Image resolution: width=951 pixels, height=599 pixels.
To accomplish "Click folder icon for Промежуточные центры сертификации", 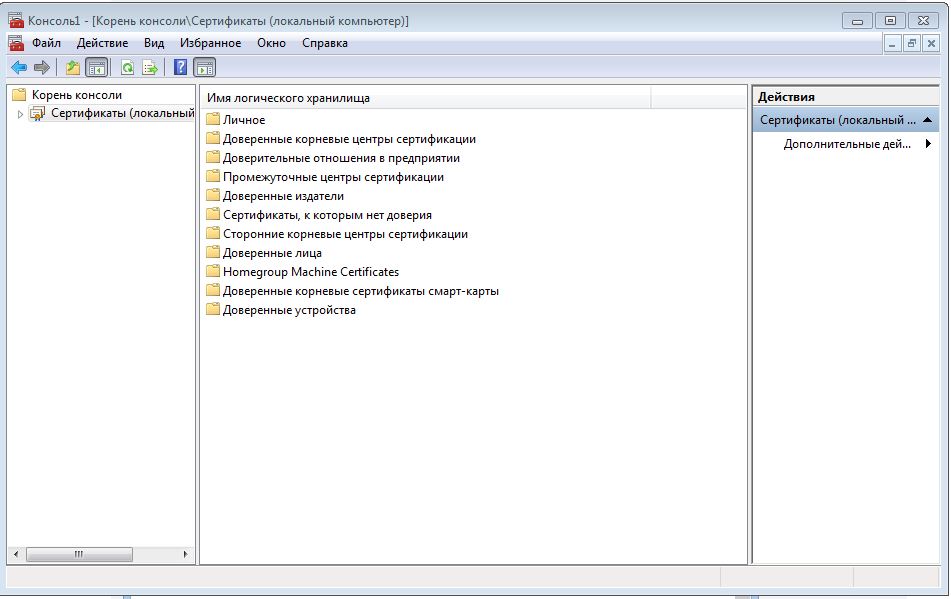I will point(212,176).
